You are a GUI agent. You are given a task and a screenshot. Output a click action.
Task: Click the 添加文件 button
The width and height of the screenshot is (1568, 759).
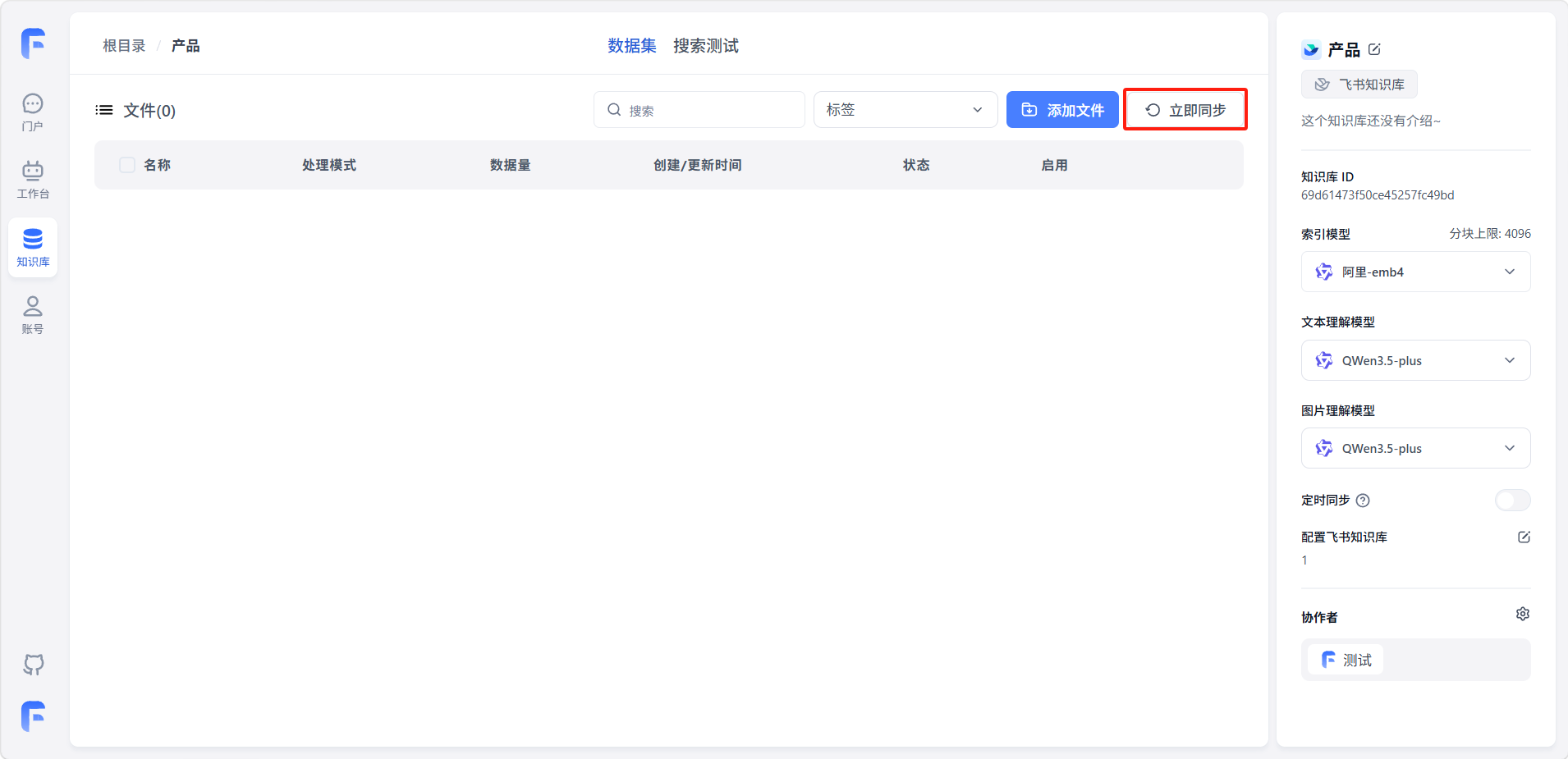(x=1062, y=110)
